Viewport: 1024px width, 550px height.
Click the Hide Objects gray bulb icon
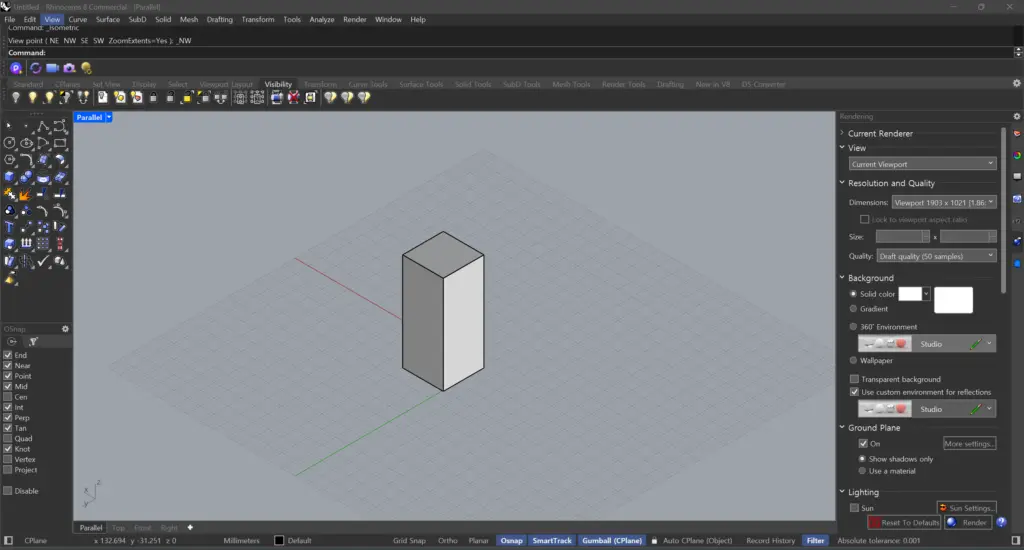(x=16, y=97)
